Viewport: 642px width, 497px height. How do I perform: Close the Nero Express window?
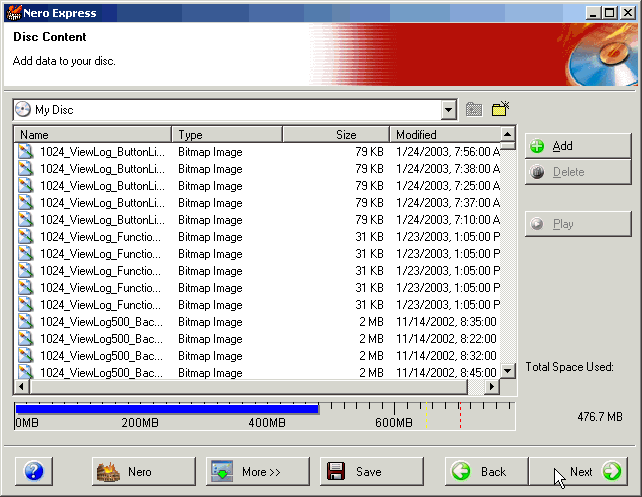[627, 13]
